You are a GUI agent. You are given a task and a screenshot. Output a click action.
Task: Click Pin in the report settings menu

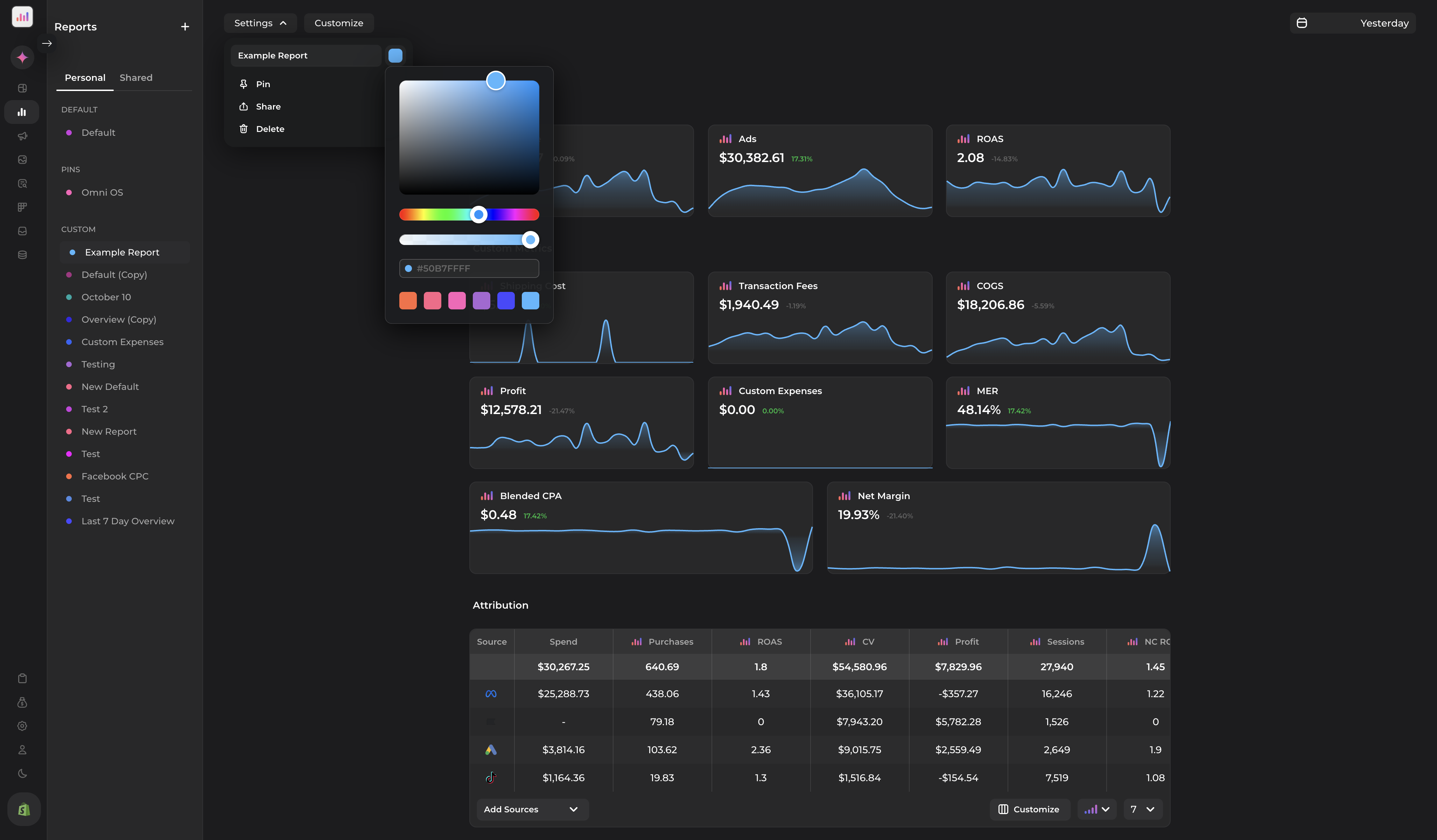point(263,83)
